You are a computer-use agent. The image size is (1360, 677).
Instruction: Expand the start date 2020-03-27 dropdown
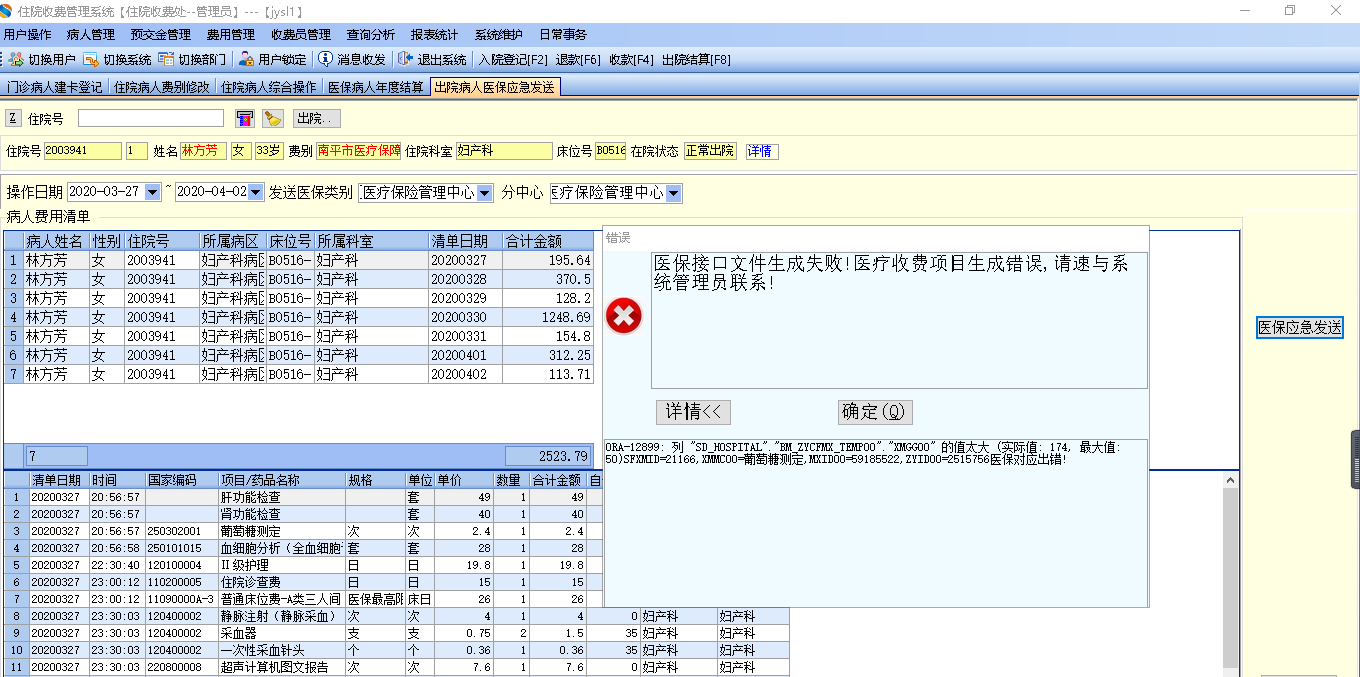pyautogui.click(x=152, y=192)
